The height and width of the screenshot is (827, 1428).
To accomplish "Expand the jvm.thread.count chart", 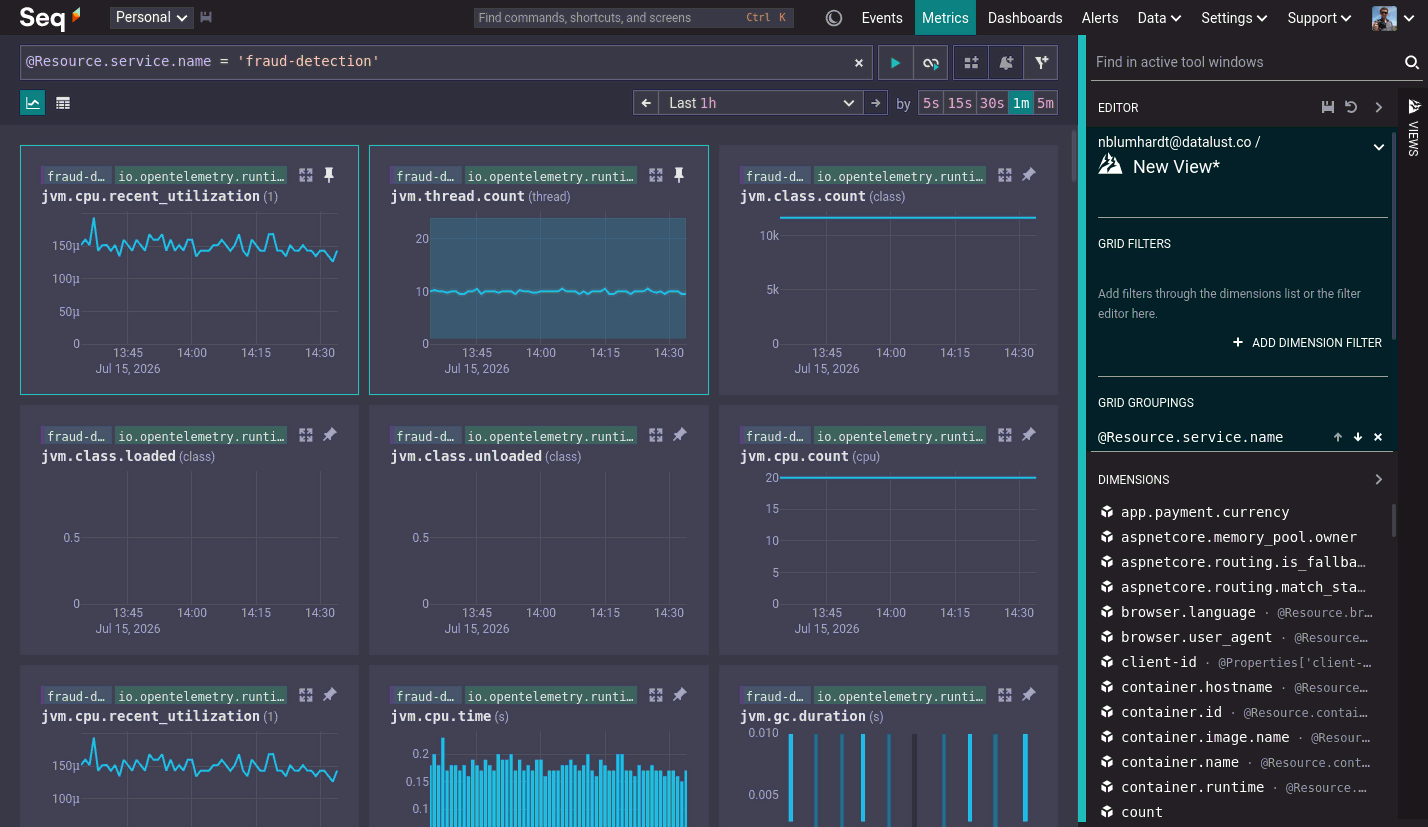I will pyautogui.click(x=656, y=175).
